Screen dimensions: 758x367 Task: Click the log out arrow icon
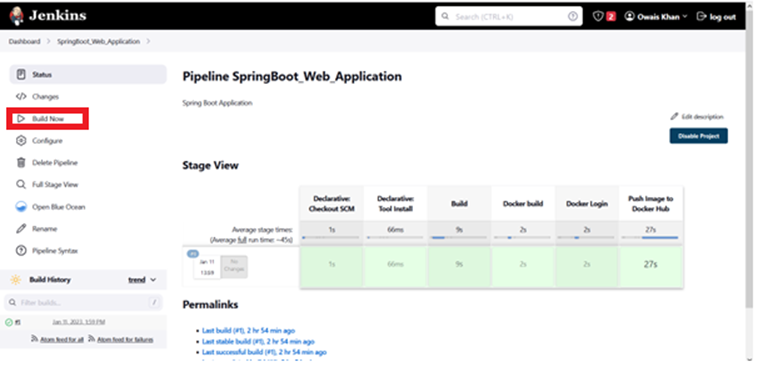coord(701,16)
